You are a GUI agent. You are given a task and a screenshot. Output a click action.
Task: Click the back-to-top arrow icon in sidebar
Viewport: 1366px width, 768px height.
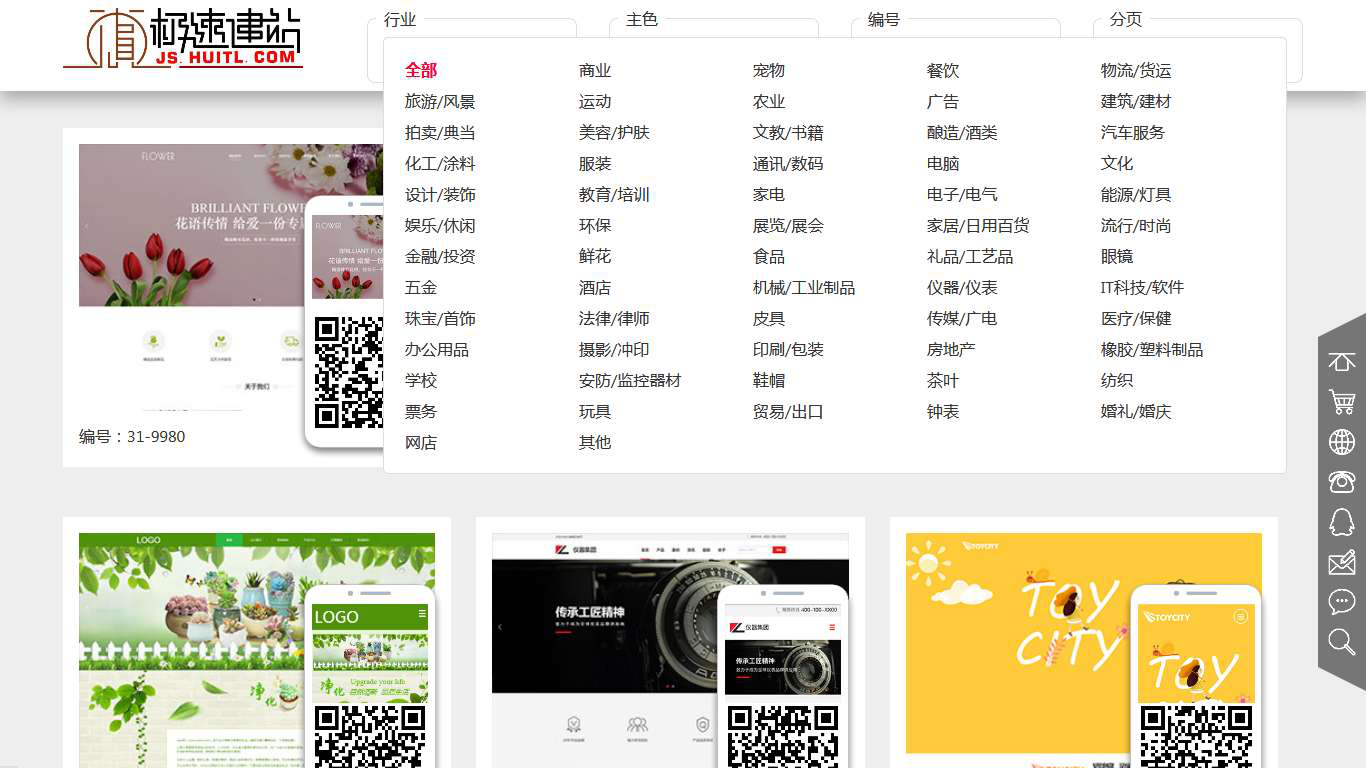1342,362
